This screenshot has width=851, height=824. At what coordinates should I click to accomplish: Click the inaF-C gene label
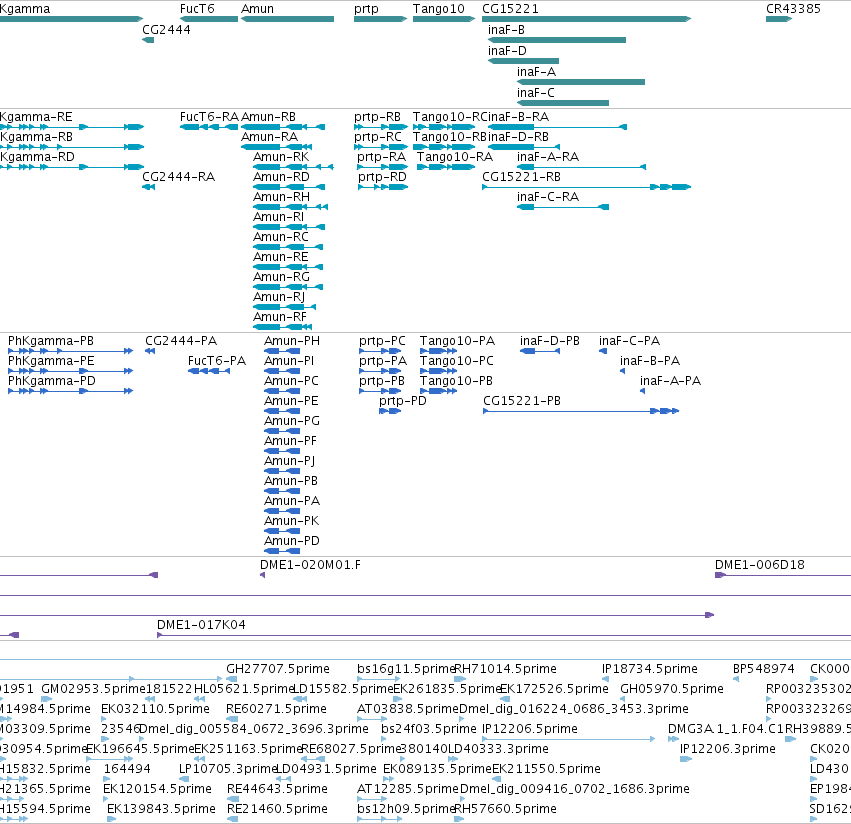tap(536, 93)
